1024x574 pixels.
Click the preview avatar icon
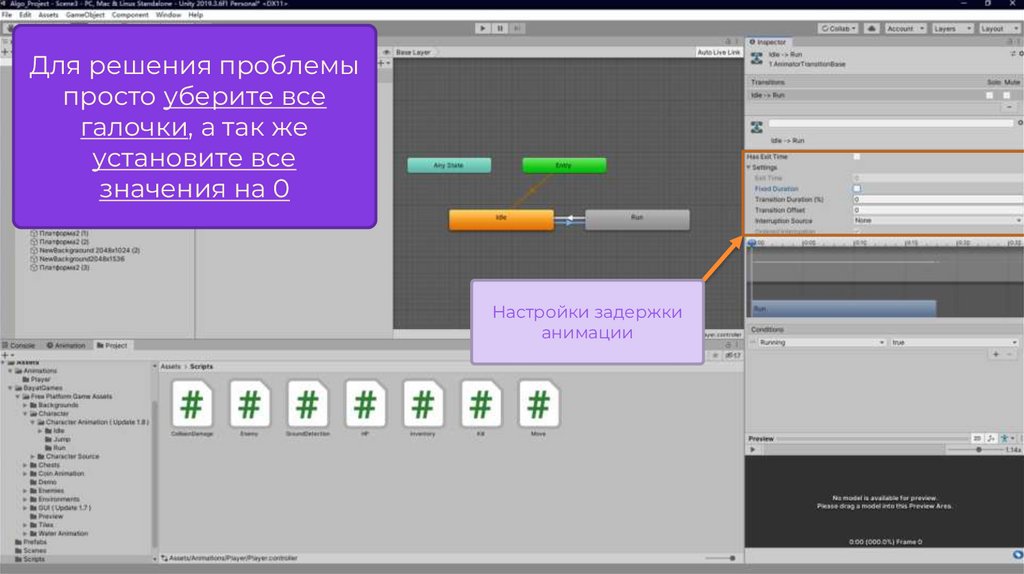[1005, 438]
